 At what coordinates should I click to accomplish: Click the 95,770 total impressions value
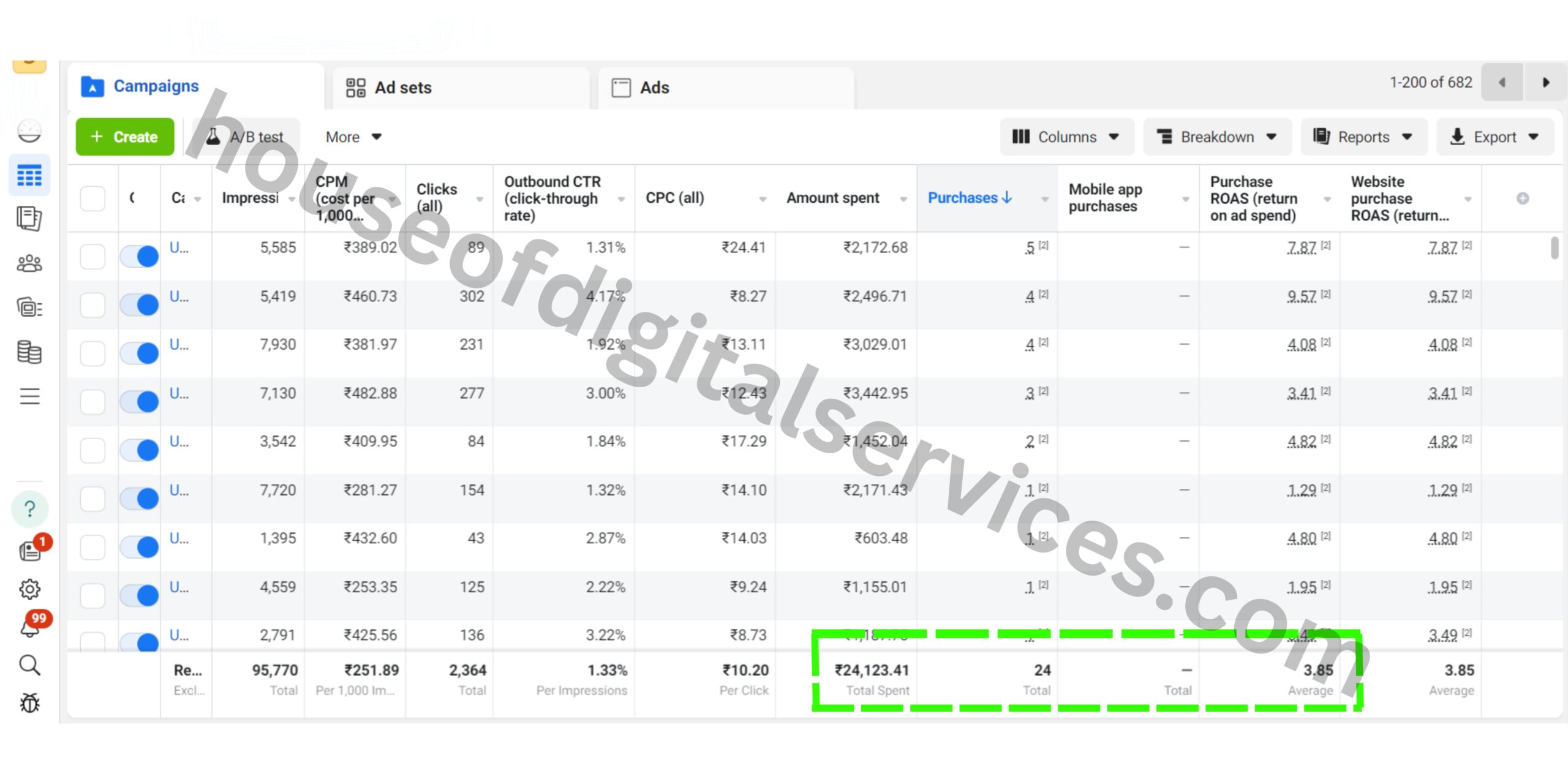click(275, 670)
